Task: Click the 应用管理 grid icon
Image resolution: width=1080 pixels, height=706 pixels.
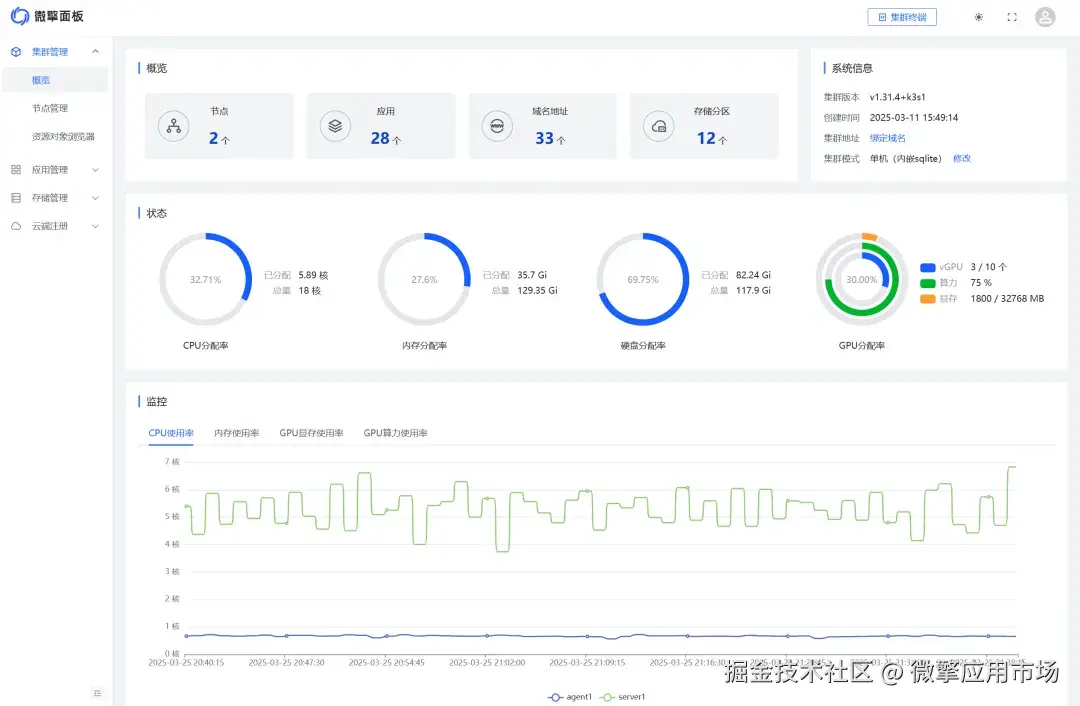Action: tap(16, 169)
